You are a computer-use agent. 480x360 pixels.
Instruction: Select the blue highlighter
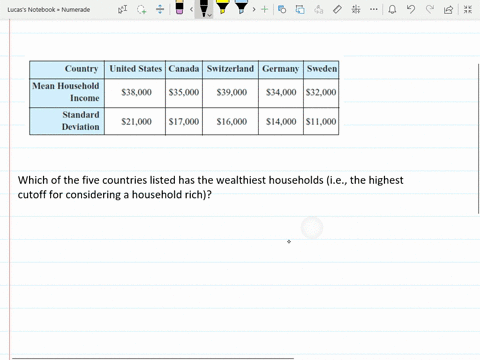241,7
